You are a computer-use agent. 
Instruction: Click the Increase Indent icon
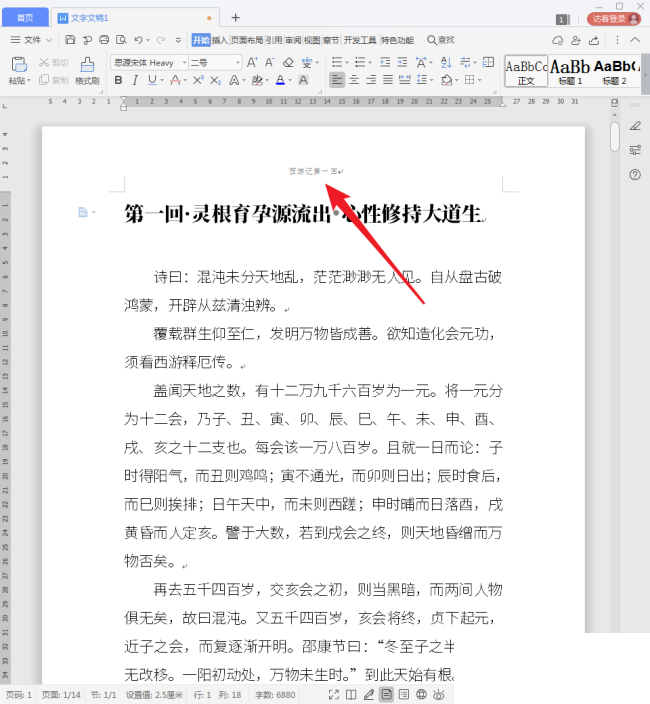[402, 62]
